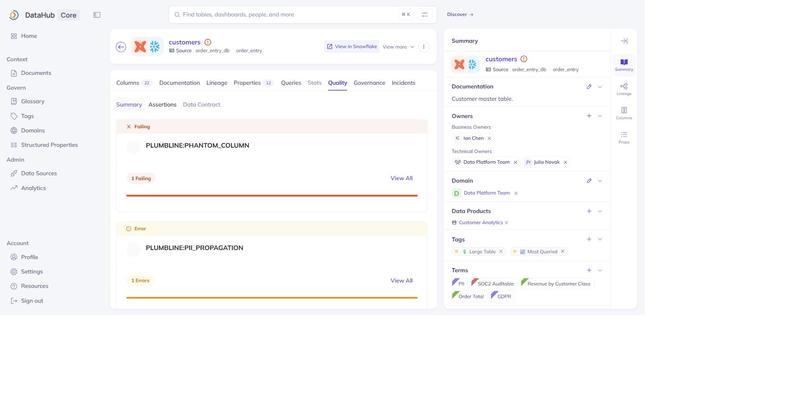Collapse the Documentation section

point(600,87)
